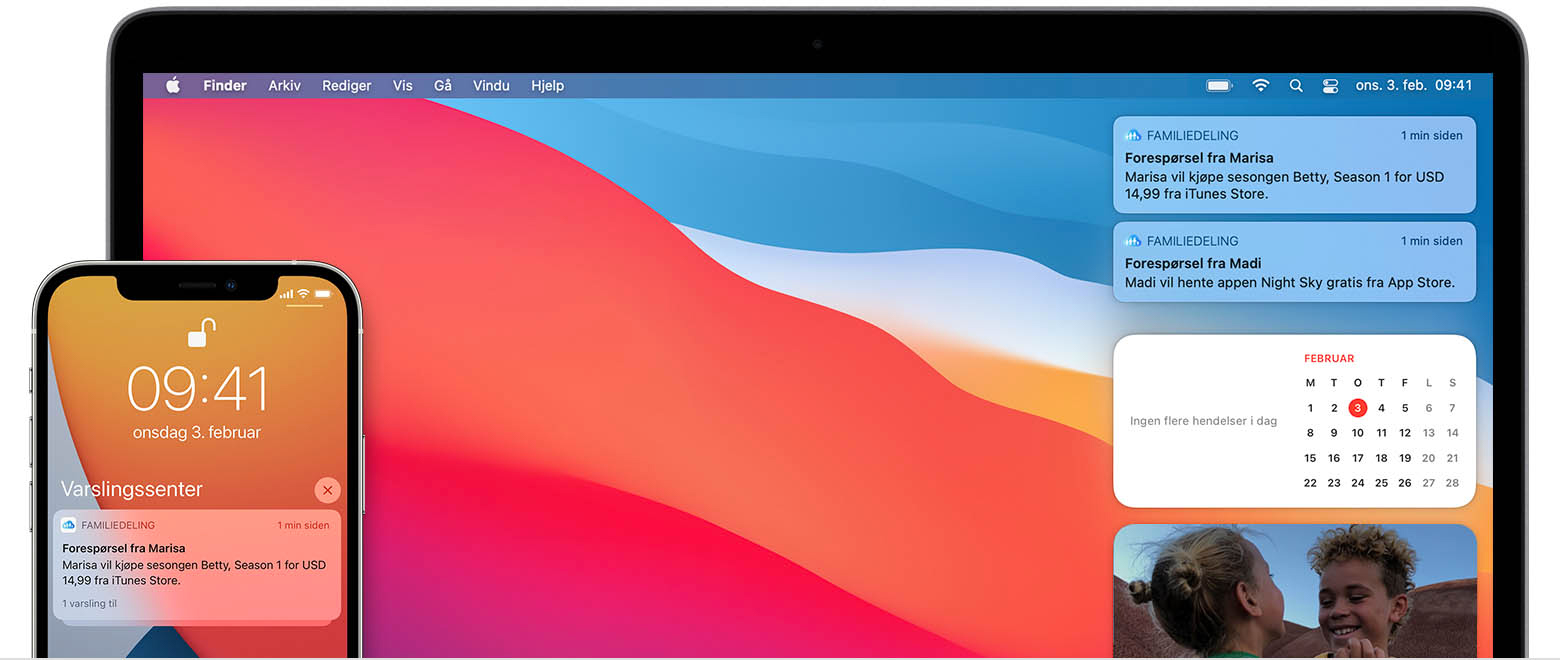Select highlighted date 3 in calendar widget
This screenshot has height=660, width=1560.
(x=1357, y=408)
